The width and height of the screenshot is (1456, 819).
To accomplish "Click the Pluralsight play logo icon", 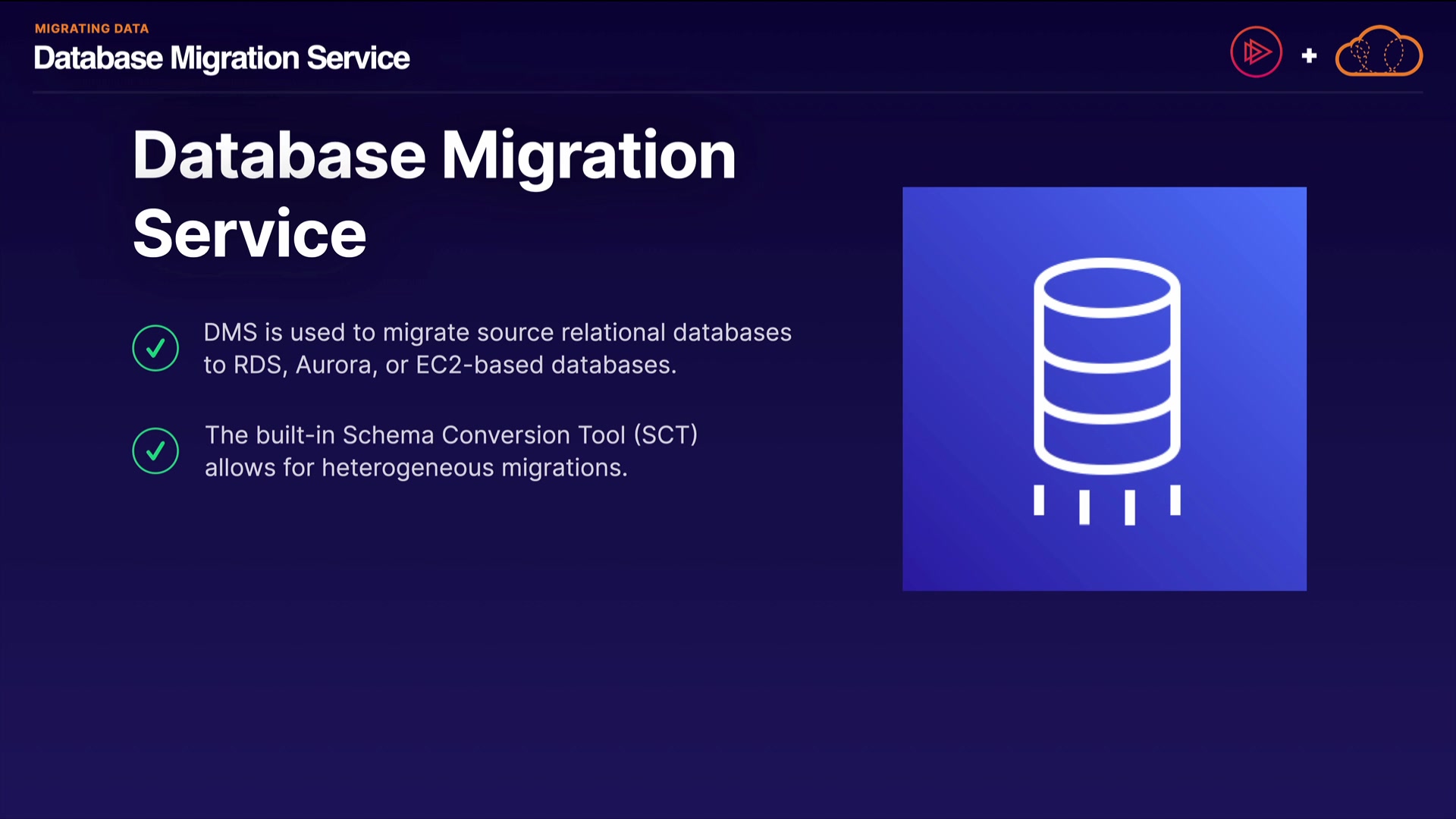I will 1256,52.
